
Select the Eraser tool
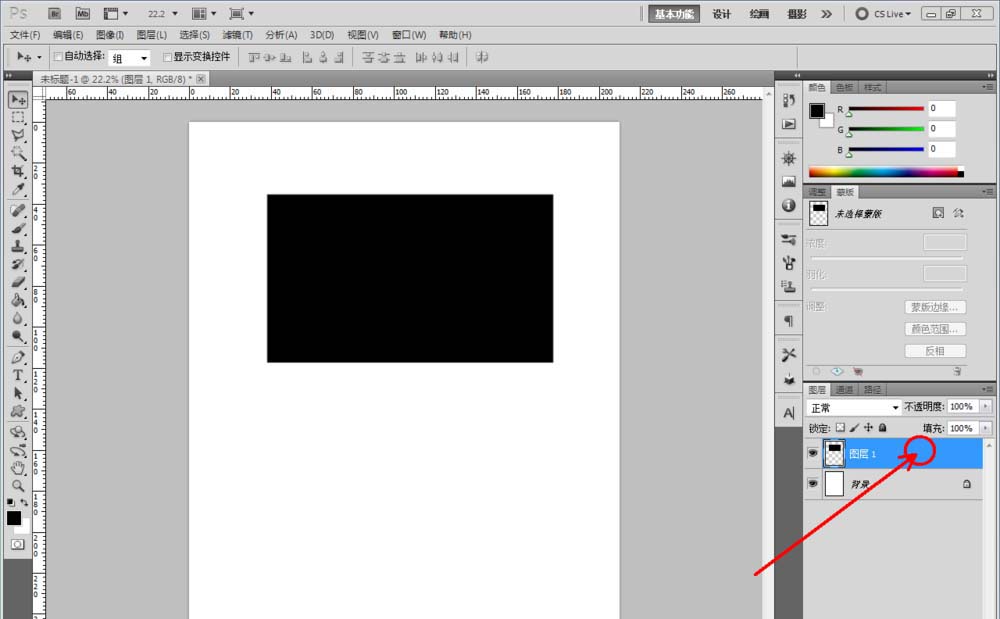pyautogui.click(x=18, y=282)
